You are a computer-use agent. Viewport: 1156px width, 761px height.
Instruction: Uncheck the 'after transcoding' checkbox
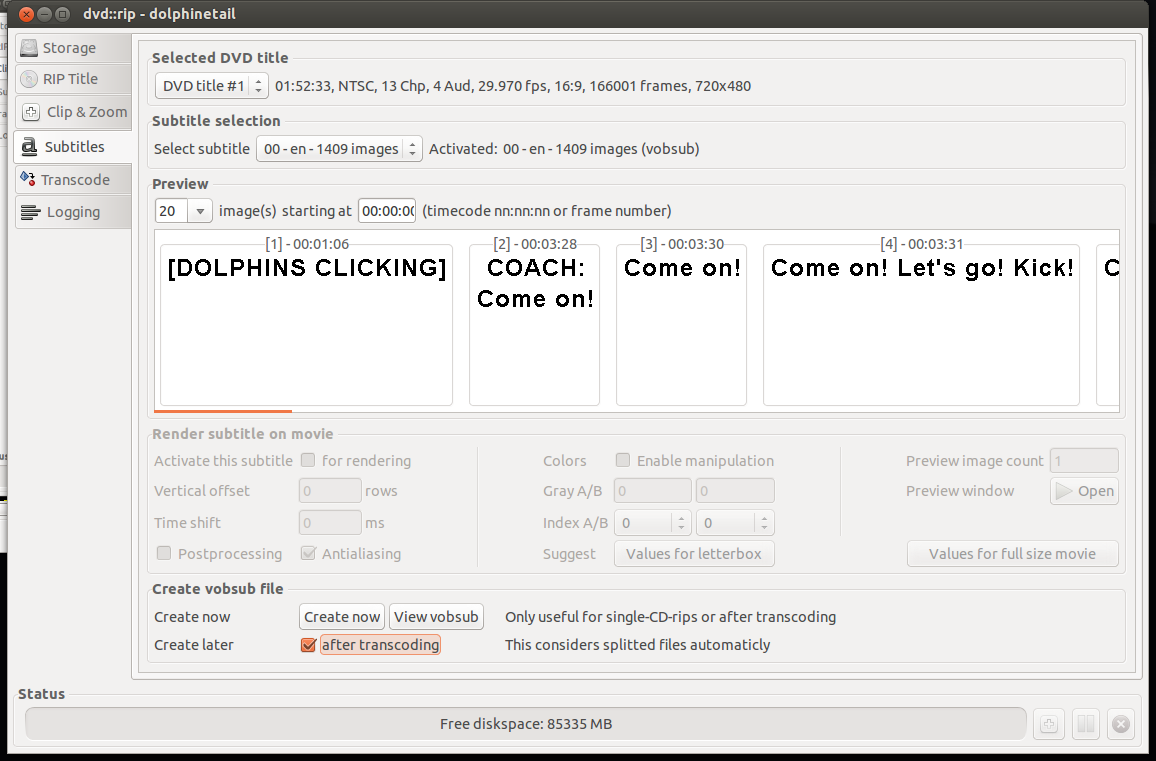(x=308, y=645)
